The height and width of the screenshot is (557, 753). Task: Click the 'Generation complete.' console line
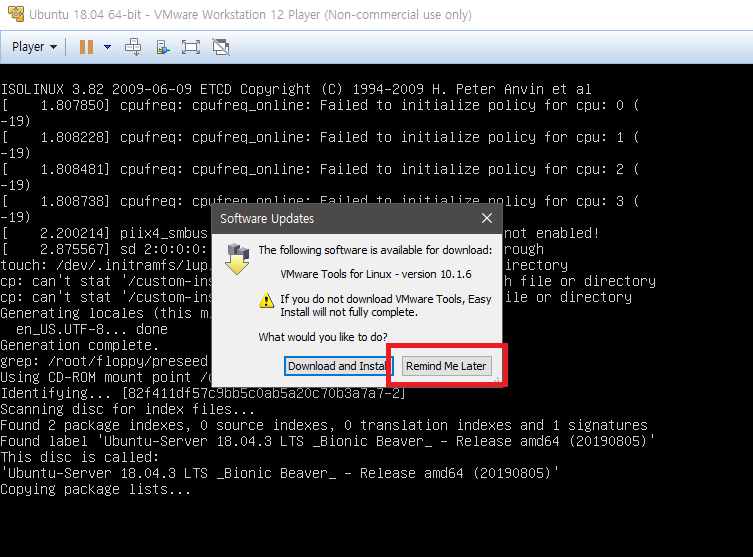pyautogui.click(x=79, y=345)
